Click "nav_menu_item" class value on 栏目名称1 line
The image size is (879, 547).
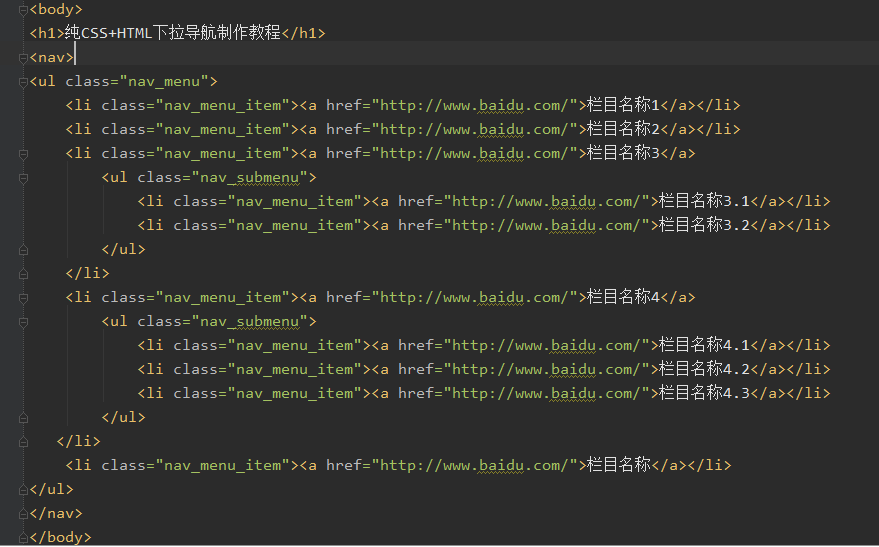pos(223,105)
